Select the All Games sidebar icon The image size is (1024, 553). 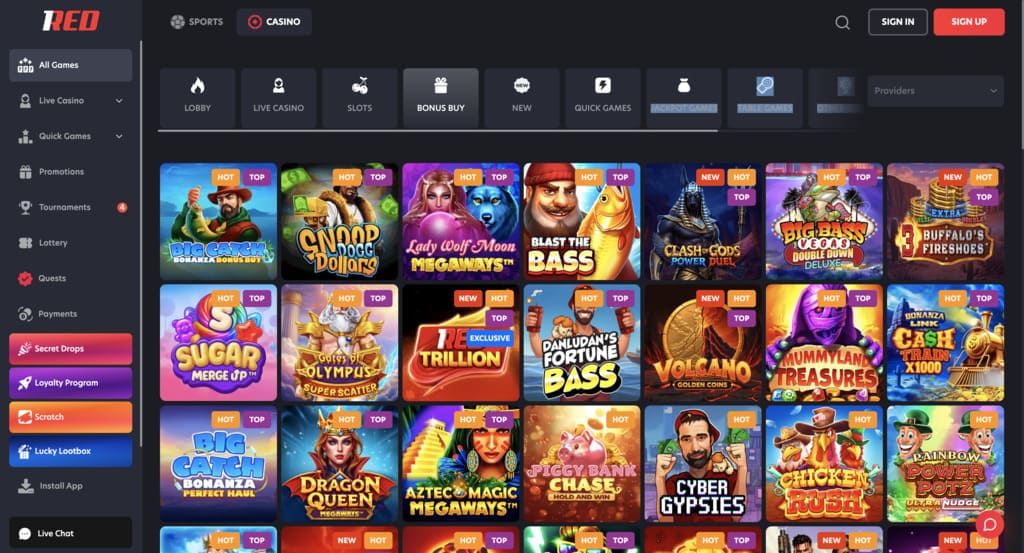(x=25, y=65)
